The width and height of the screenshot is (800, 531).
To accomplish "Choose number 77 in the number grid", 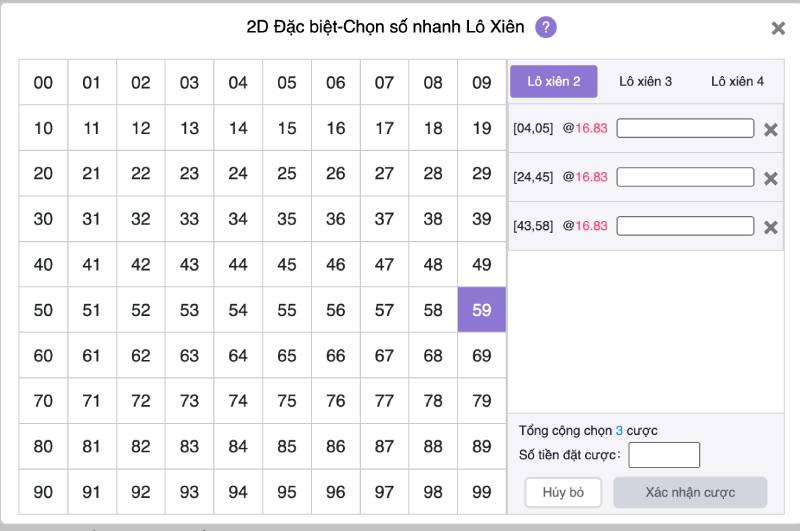I will point(384,401).
